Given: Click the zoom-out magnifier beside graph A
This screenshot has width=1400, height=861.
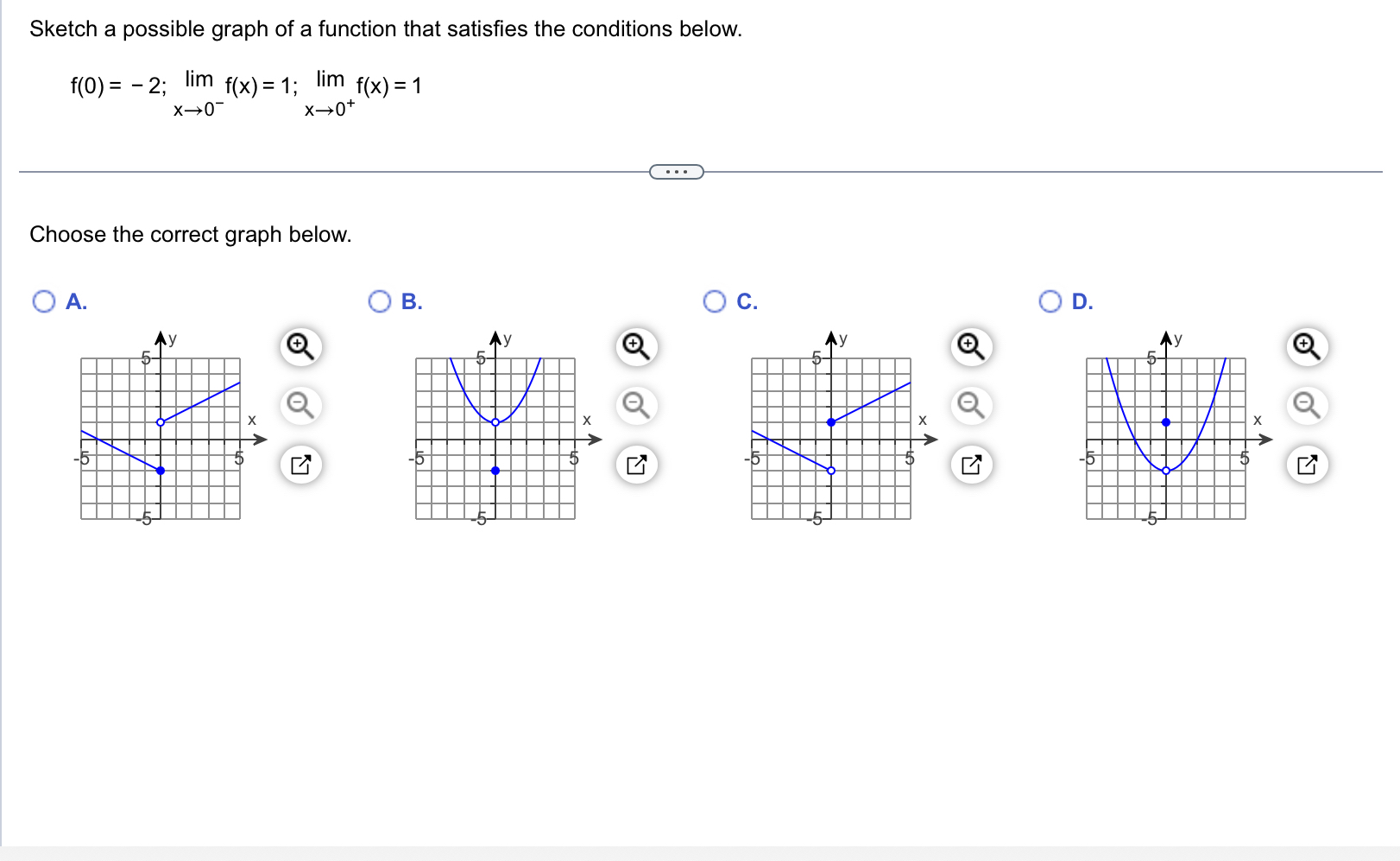Looking at the screenshot, I should [300, 404].
